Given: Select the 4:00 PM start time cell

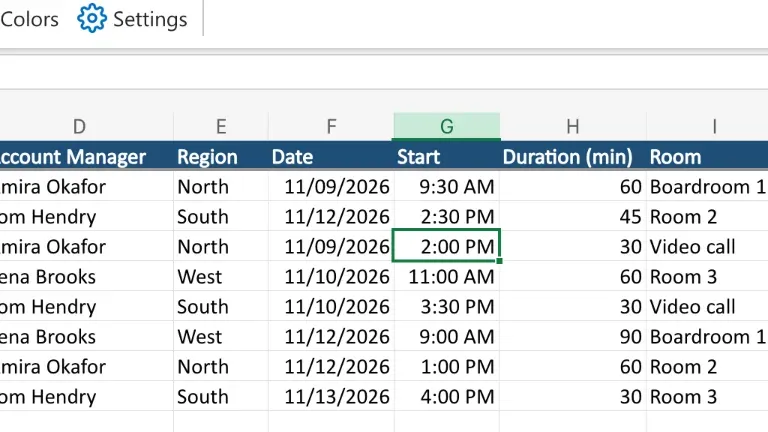Looking at the screenshot, I should 447,396.
